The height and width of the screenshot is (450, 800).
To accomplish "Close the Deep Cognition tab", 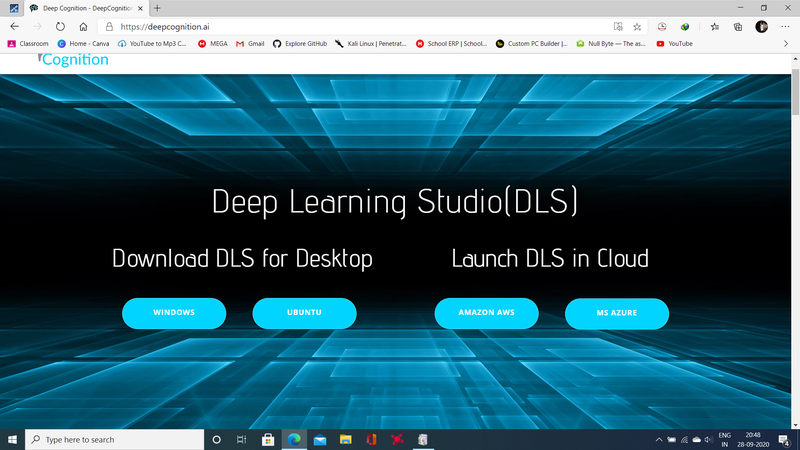I will coord(140,8).
